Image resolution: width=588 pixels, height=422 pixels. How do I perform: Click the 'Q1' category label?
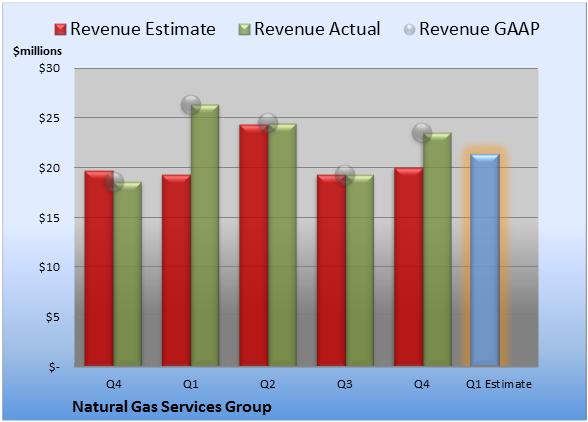(190, 384)
